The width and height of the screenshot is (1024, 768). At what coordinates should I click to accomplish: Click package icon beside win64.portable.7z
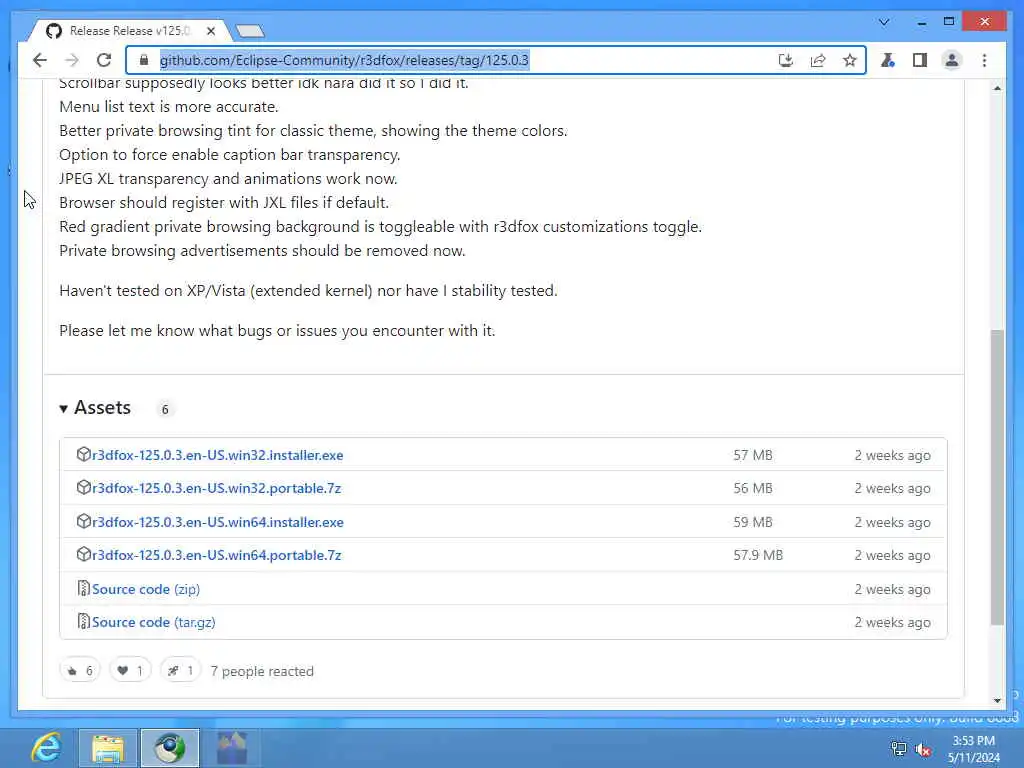[x=83, y=554]
